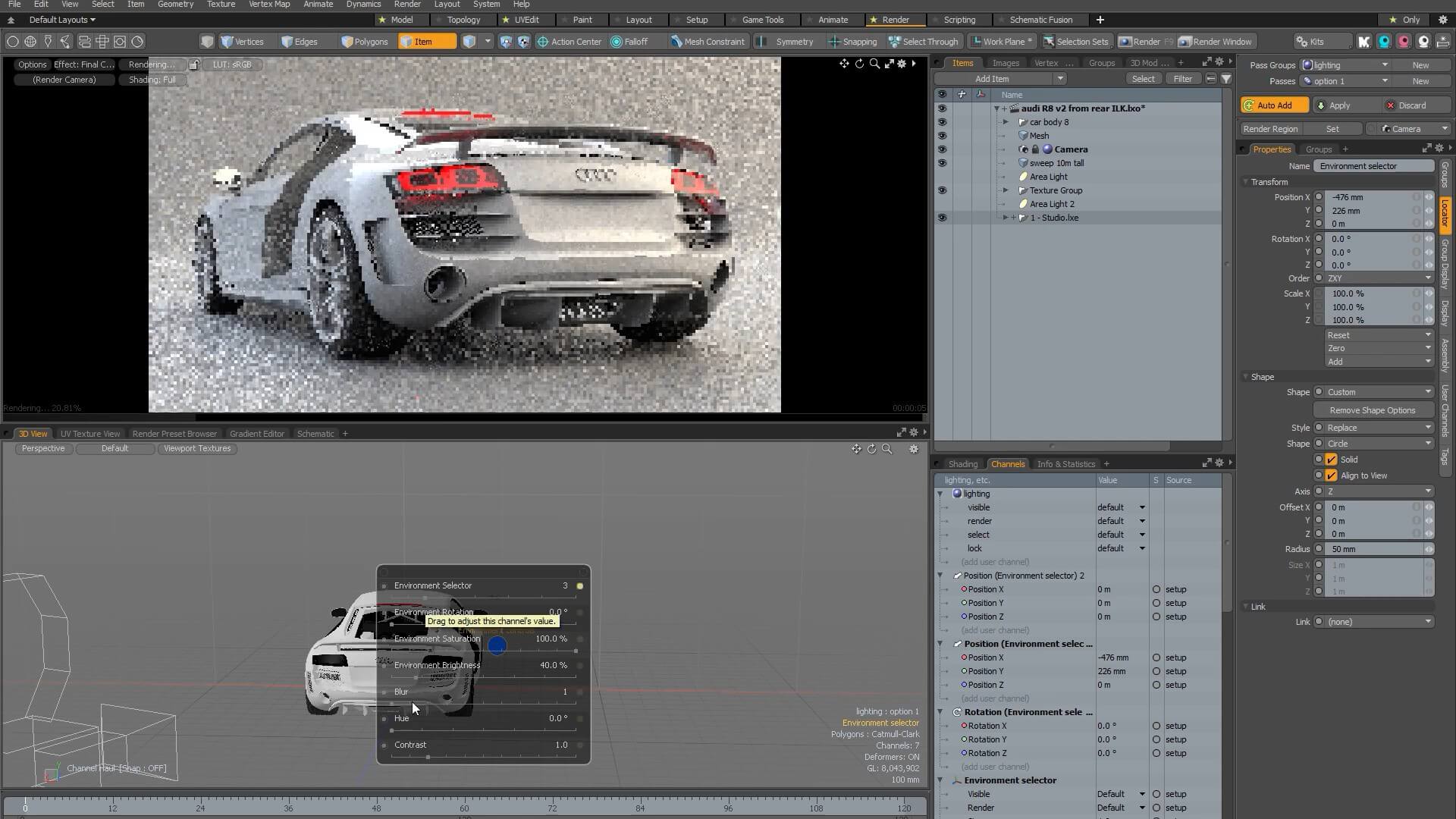Toggle visibility of the car body 8 item
The image size is (1456, 819).
942,122
